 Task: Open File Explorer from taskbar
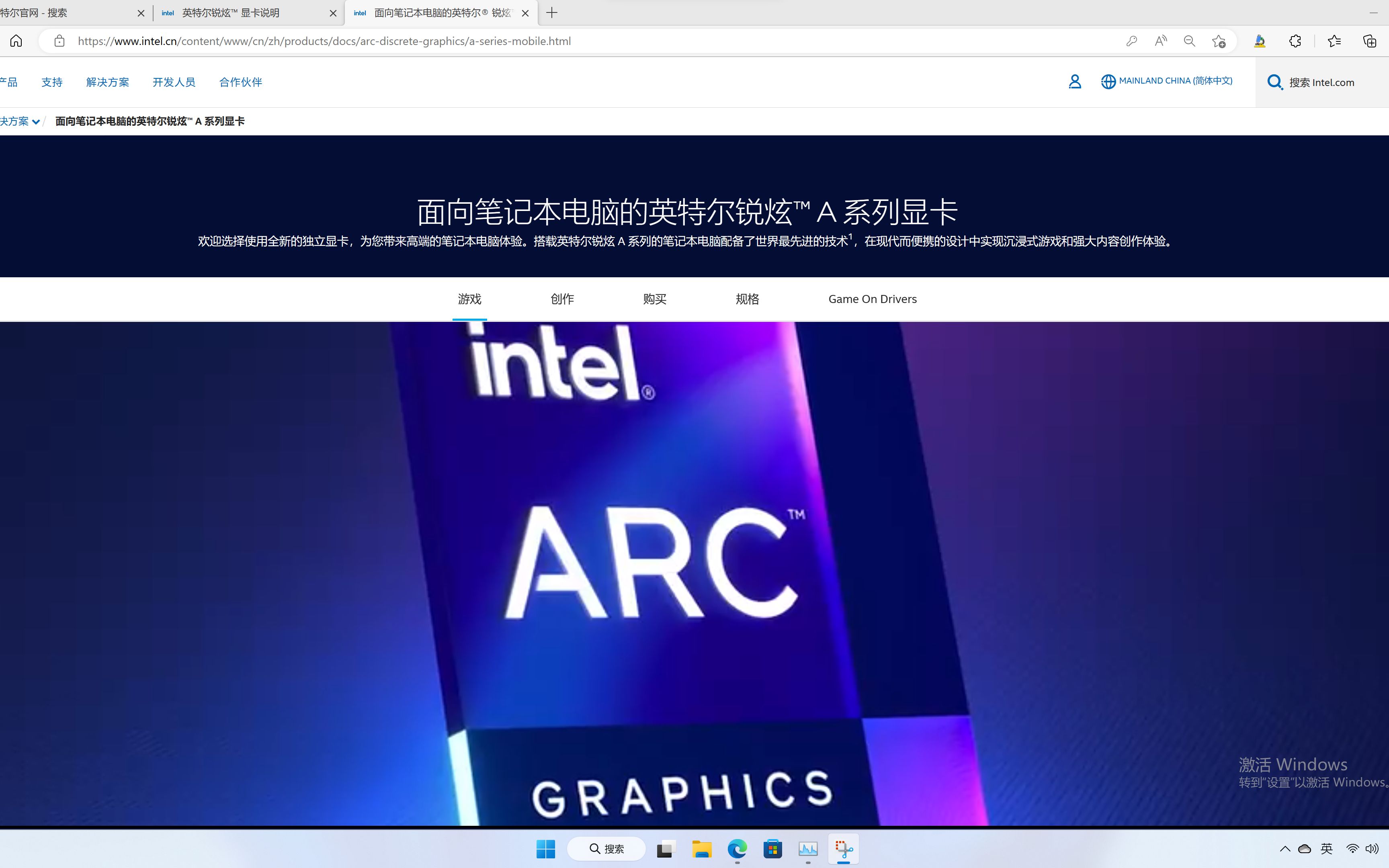[x=701, y=848]
